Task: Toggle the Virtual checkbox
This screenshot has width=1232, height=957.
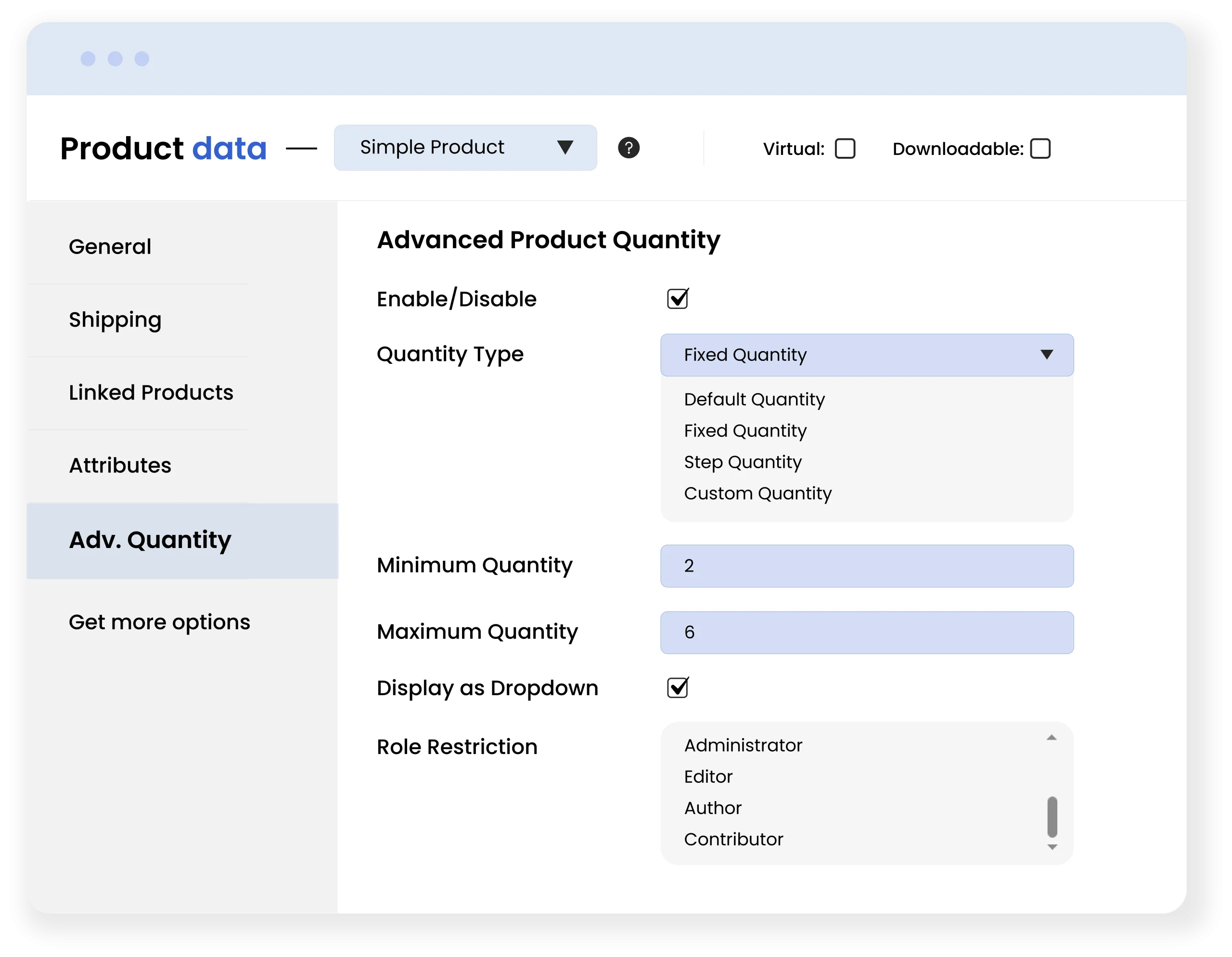Action: [x=845, y=149]
